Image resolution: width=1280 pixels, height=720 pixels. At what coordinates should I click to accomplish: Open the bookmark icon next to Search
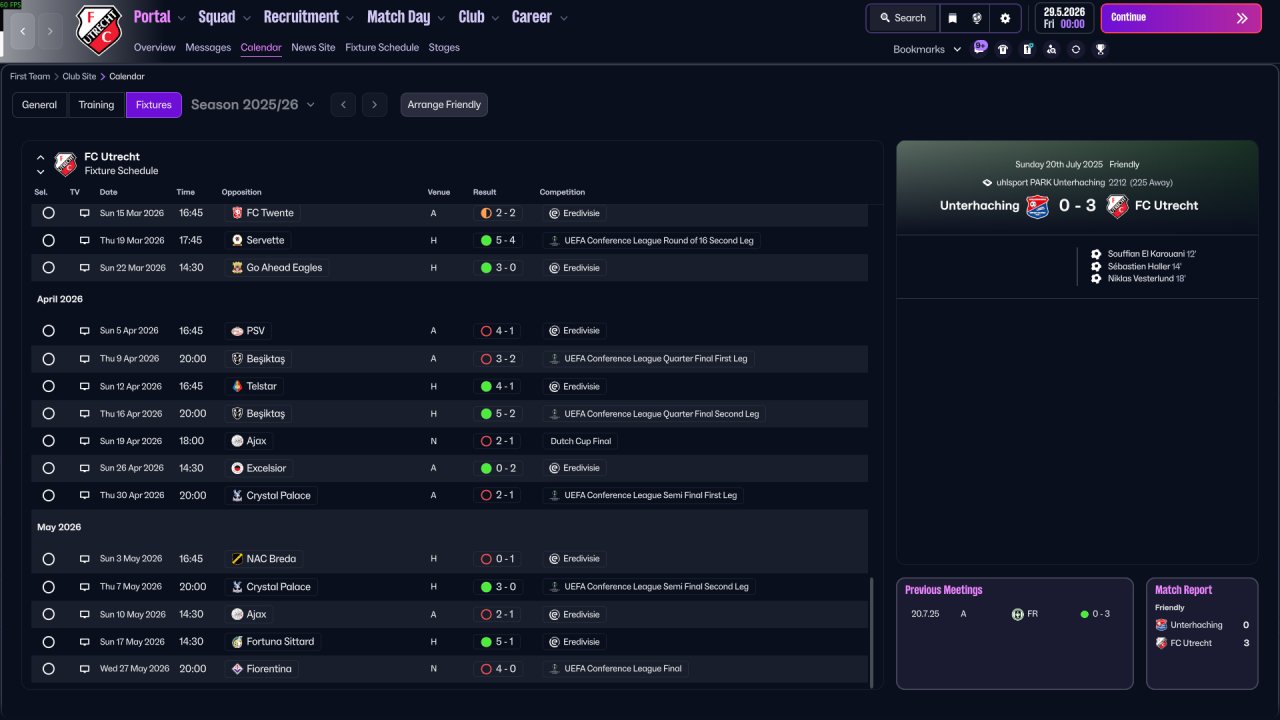coord(953,18)
